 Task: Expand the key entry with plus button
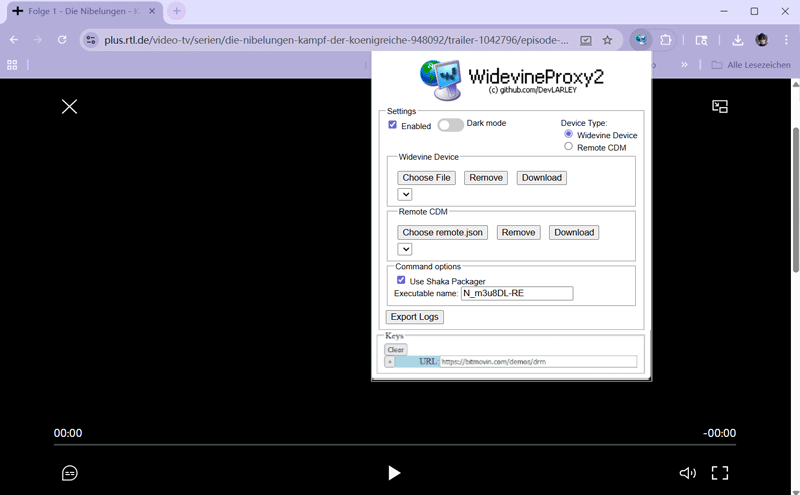click(x=390, y=362)
